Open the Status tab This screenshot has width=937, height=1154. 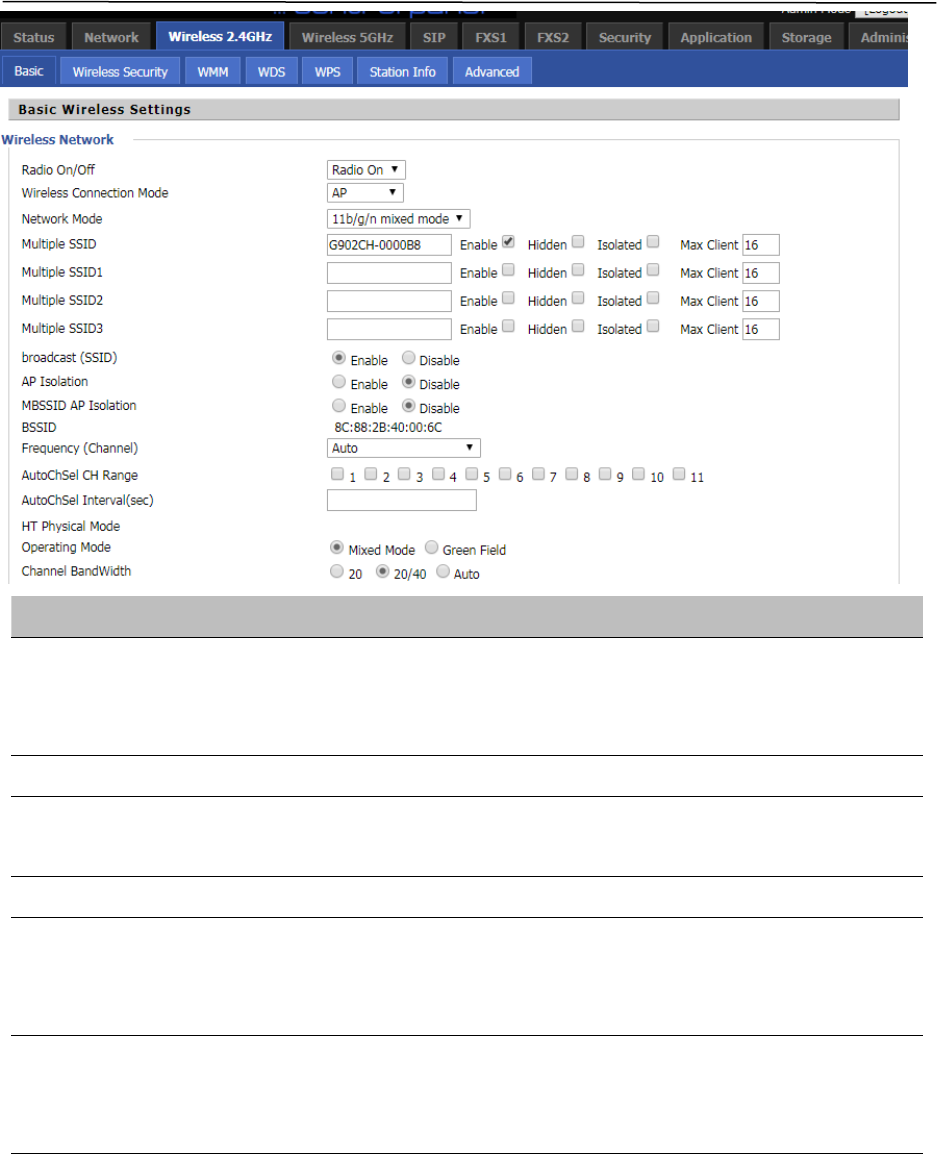34,37
